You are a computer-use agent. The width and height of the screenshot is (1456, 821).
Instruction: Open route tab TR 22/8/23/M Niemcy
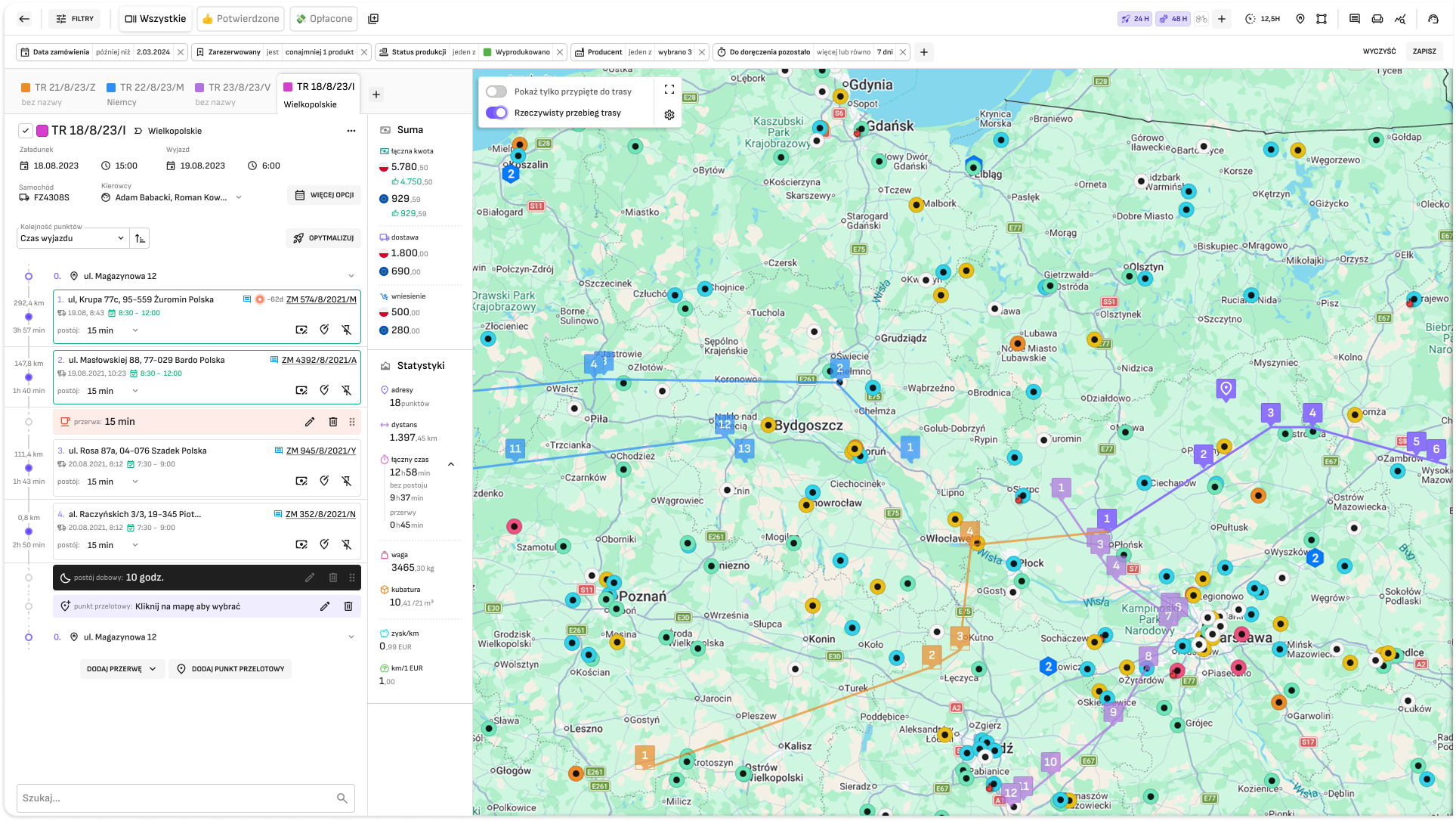pos(145,94)
